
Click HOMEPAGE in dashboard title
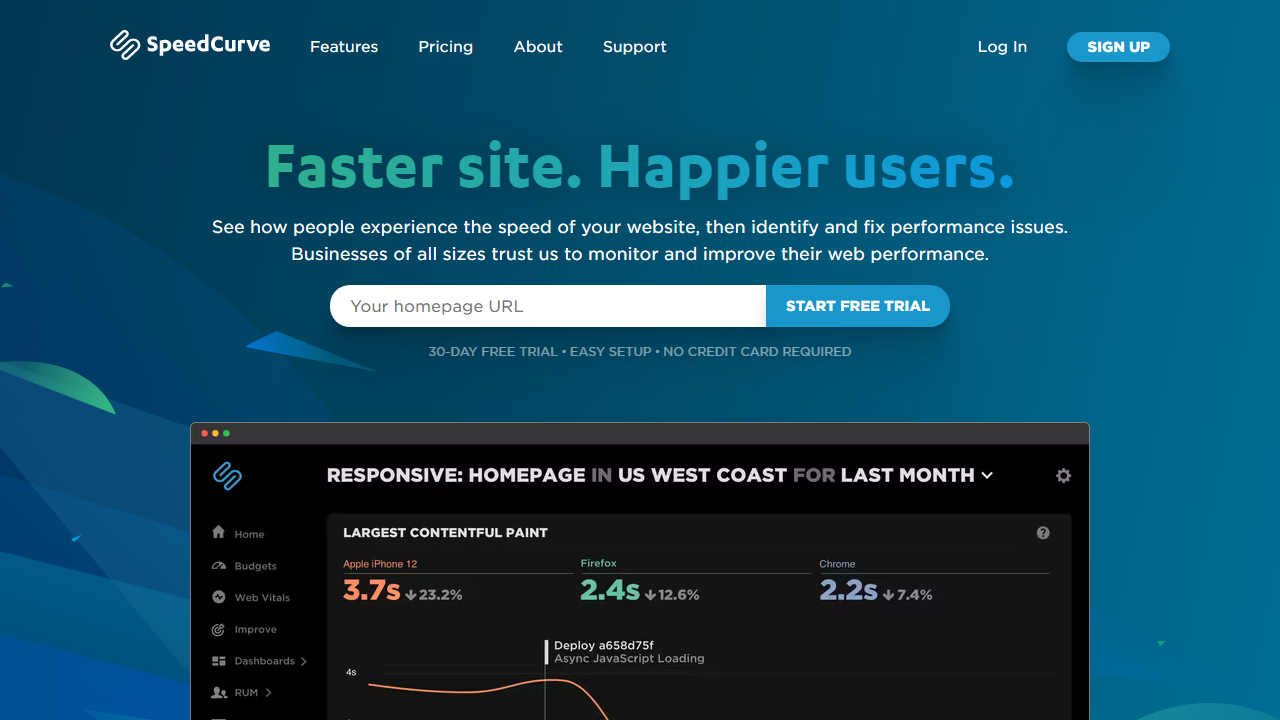(x=527, y=475)
